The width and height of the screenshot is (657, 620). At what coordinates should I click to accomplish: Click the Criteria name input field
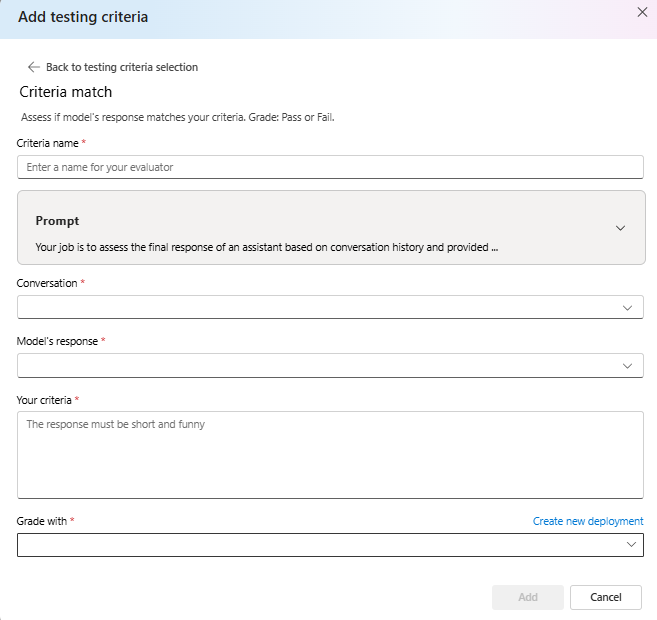[329, 167]
